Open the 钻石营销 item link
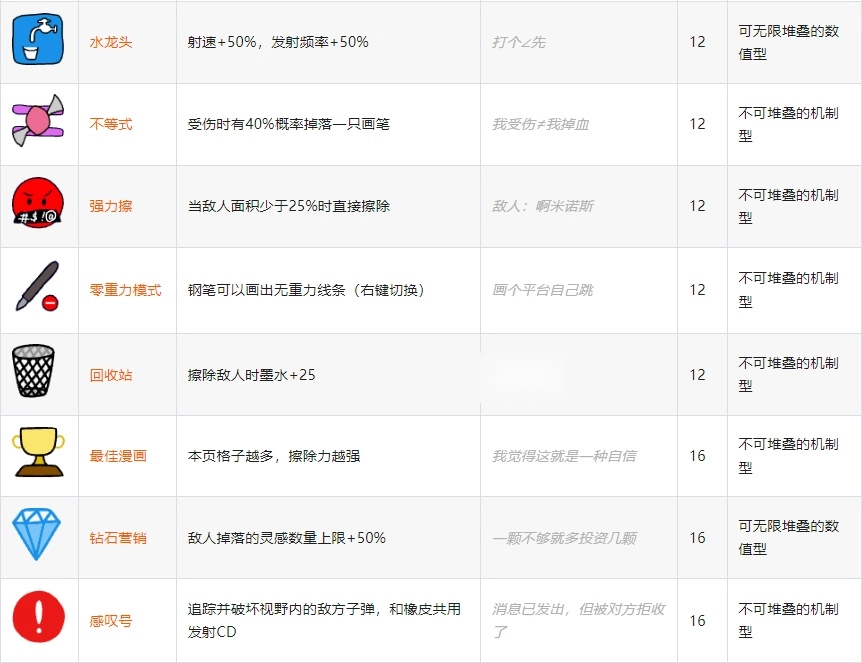 [x=118, y=538]
